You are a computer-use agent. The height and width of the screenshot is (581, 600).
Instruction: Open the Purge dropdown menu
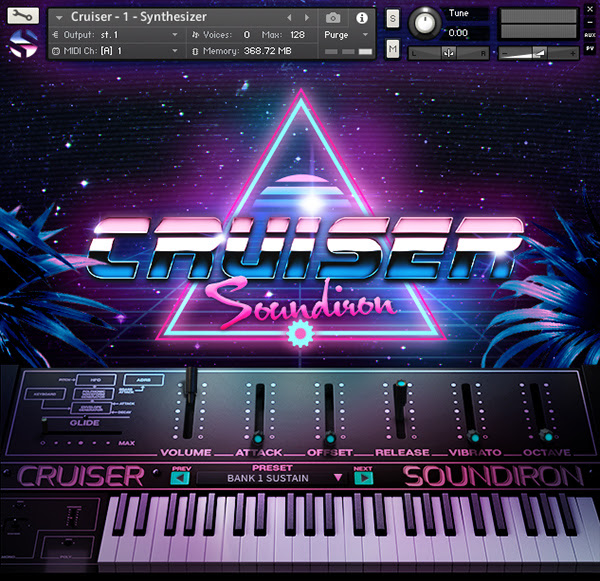click(x=365, y=35)
